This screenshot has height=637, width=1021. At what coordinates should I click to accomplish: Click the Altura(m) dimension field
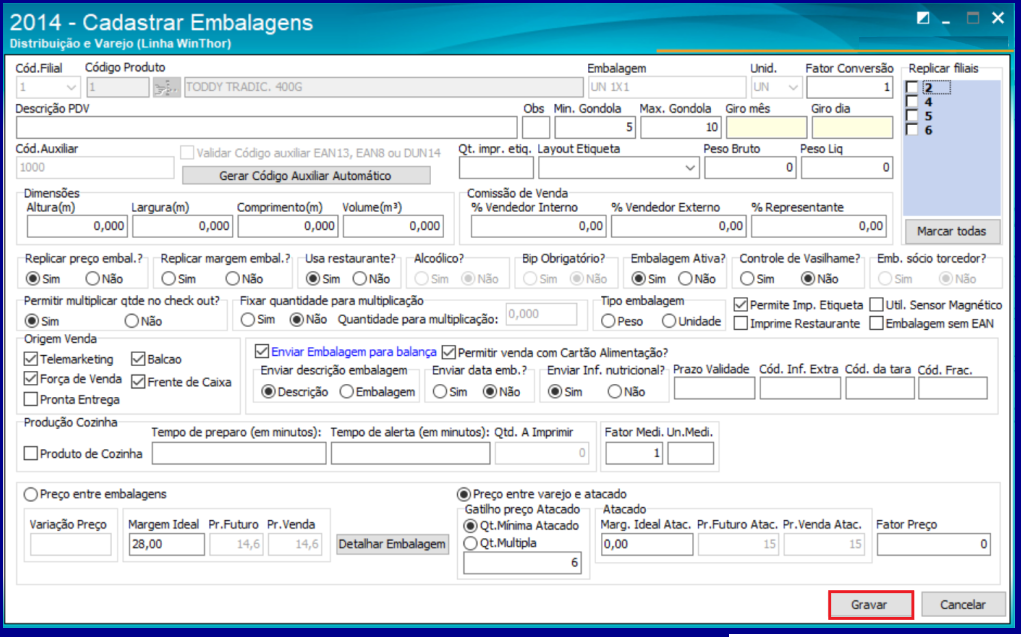tap(77, 226)
